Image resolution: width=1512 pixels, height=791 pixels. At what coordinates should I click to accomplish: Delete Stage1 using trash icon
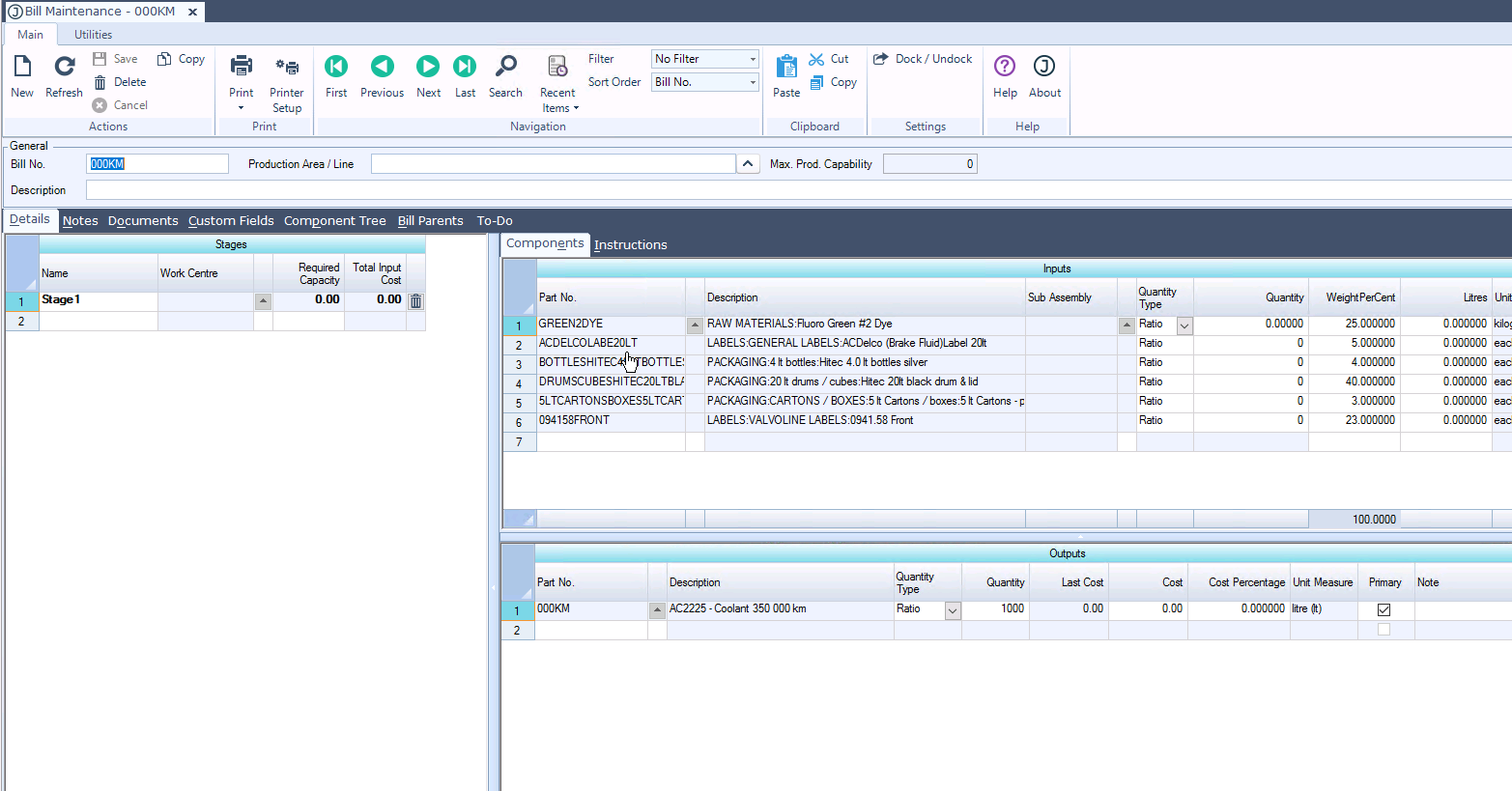tap(415, 301)
